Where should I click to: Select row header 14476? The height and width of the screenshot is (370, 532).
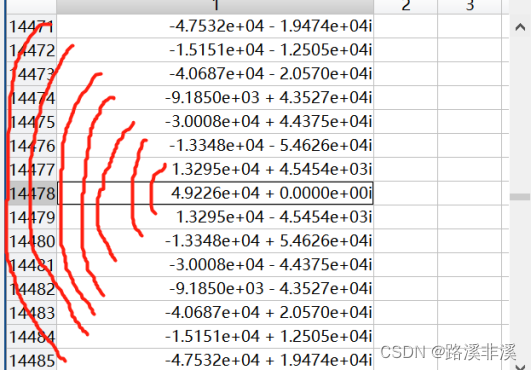click(x=32, y=145)
